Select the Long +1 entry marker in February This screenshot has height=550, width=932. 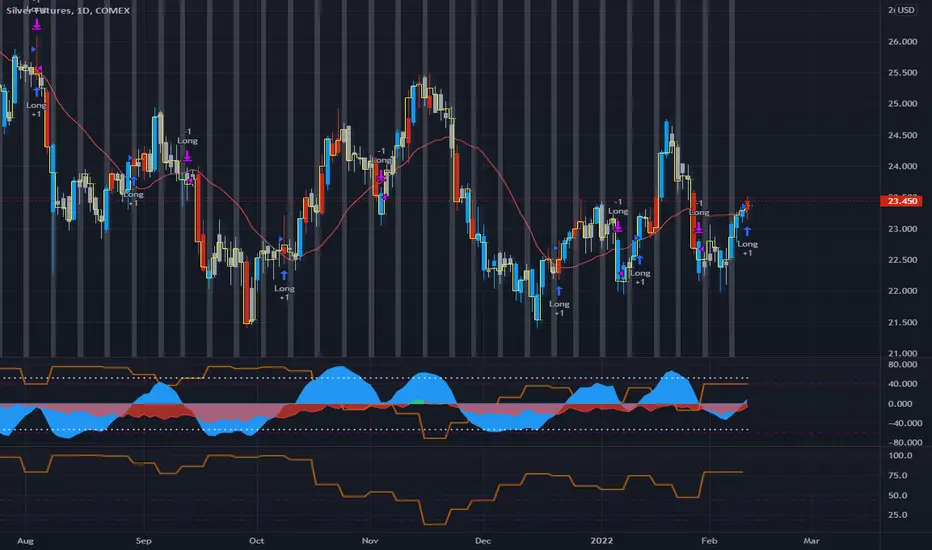[x=747, y=242]
